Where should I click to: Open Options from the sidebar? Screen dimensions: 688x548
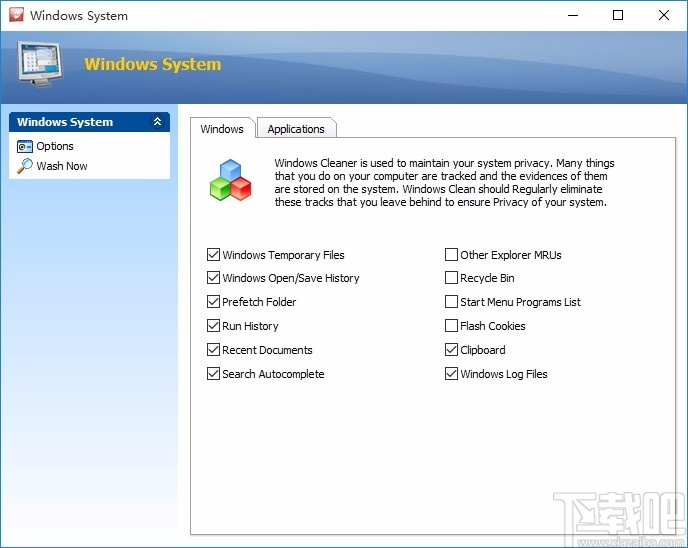click(x=55, y=146)
